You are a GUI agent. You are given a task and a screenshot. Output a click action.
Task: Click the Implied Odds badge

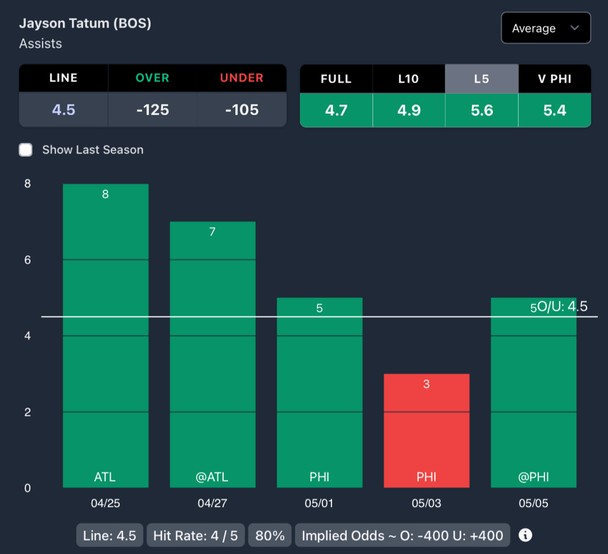tap(402, 535)
